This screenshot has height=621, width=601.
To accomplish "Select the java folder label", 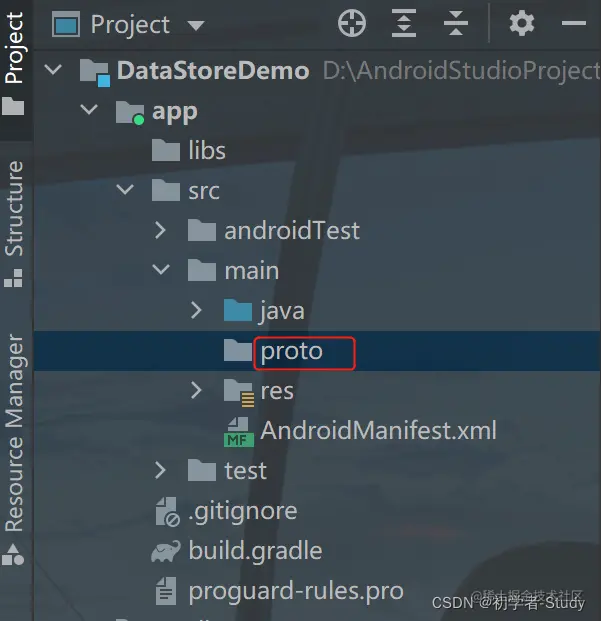I will click(x=282, y=311).
